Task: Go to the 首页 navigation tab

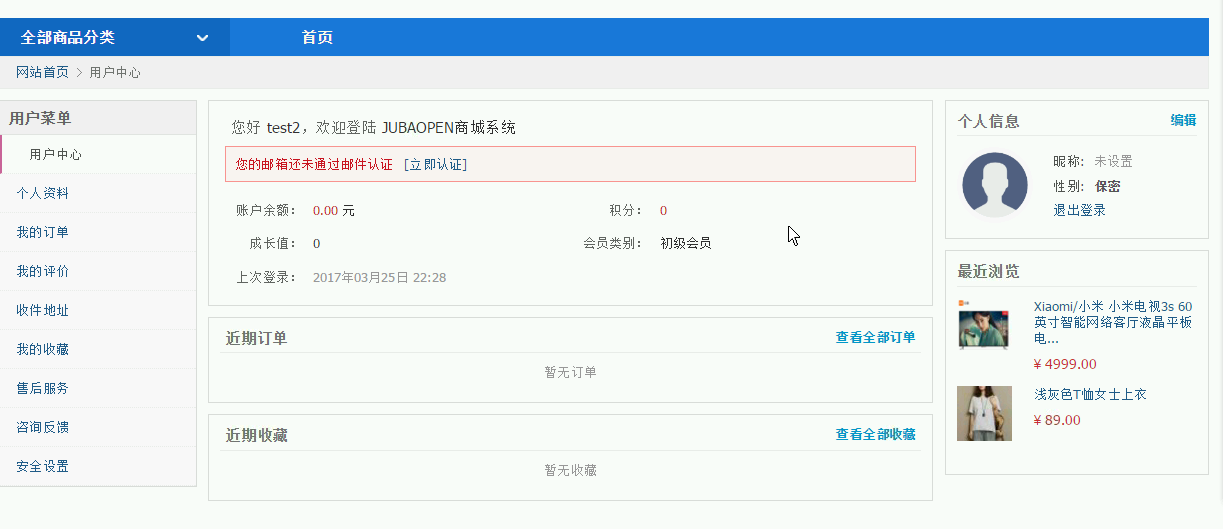Action: point(317,38)
